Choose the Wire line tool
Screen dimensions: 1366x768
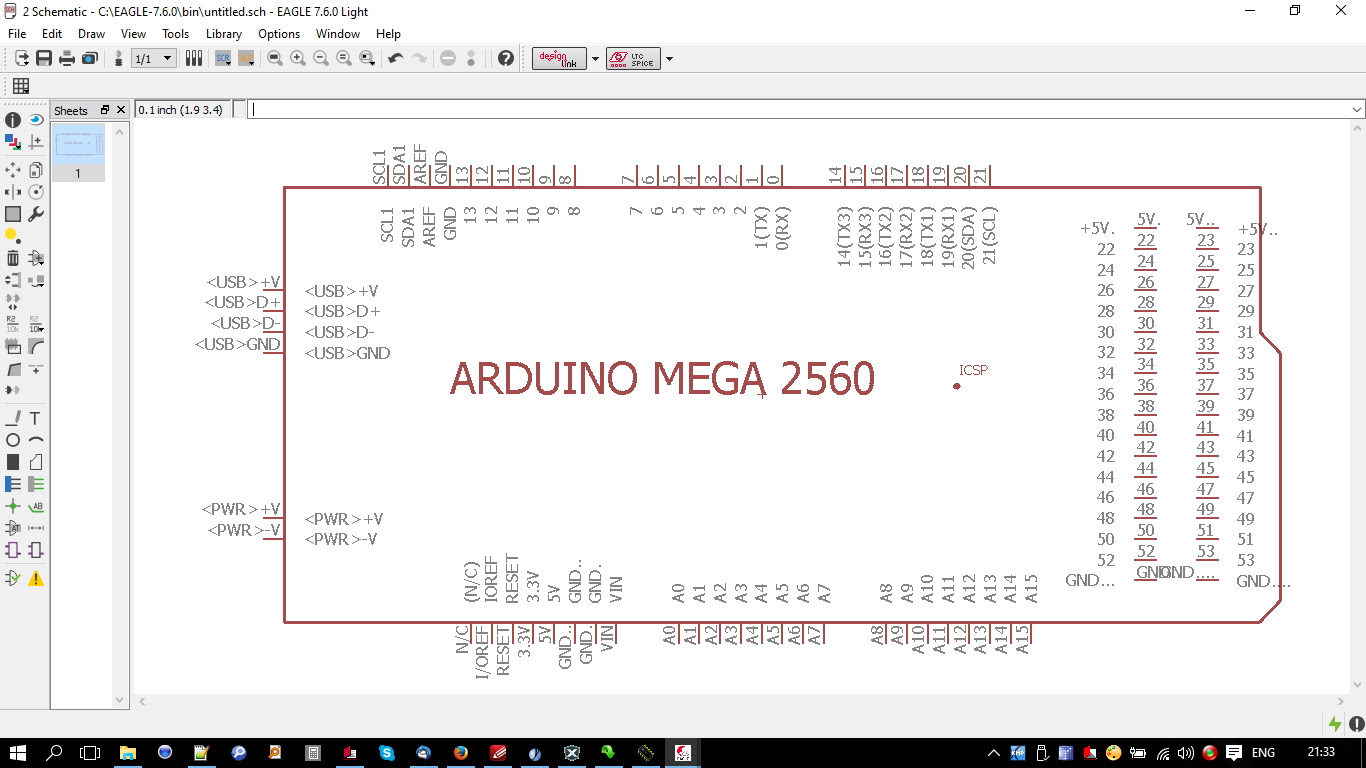pyautogui.click(x=13, y=418)
